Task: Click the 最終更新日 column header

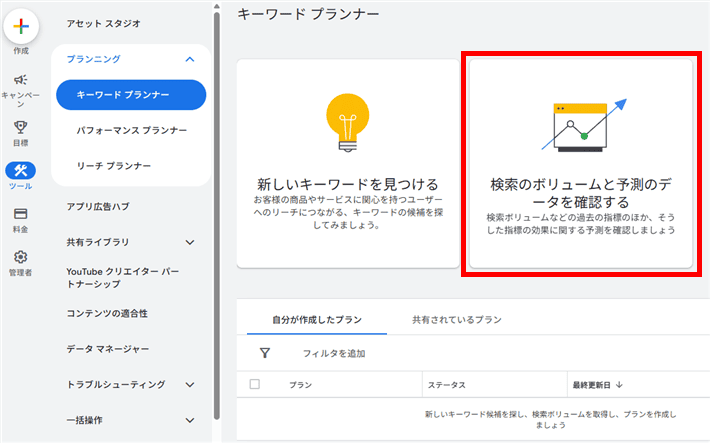Action: [x=591, y=385]
